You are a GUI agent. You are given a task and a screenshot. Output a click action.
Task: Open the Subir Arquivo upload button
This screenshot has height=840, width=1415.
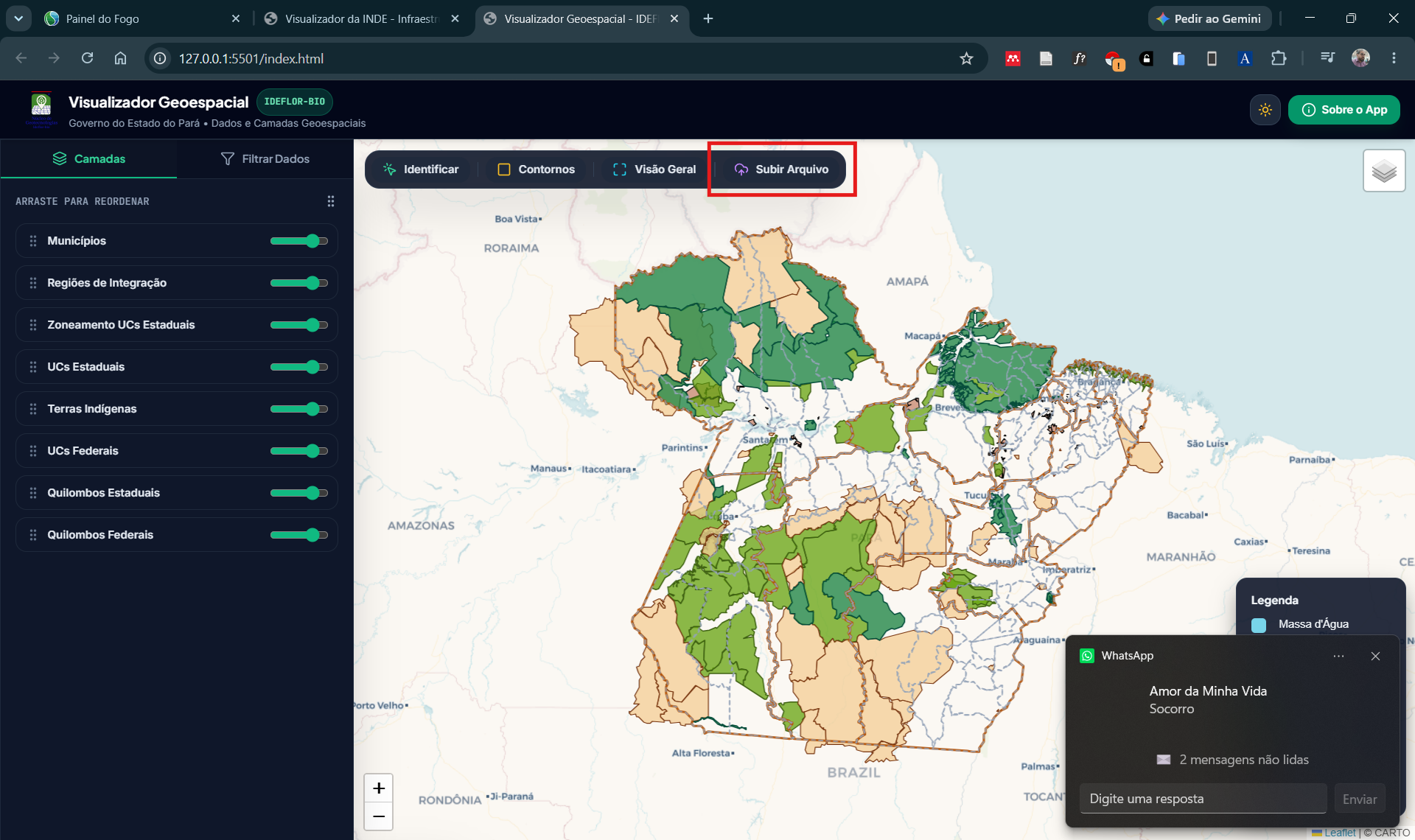(x=782, y=169)
